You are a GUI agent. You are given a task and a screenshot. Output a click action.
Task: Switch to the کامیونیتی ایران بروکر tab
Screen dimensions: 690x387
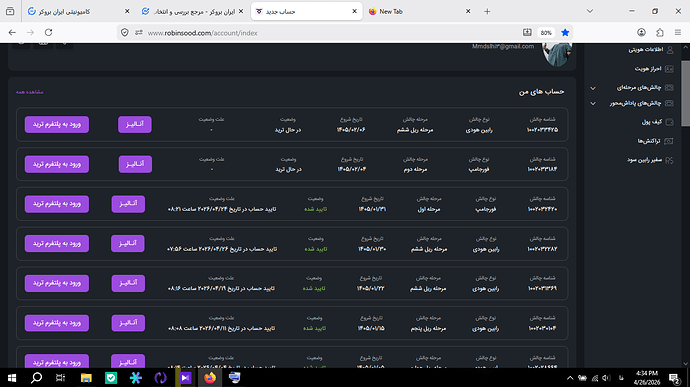point(79,11)
